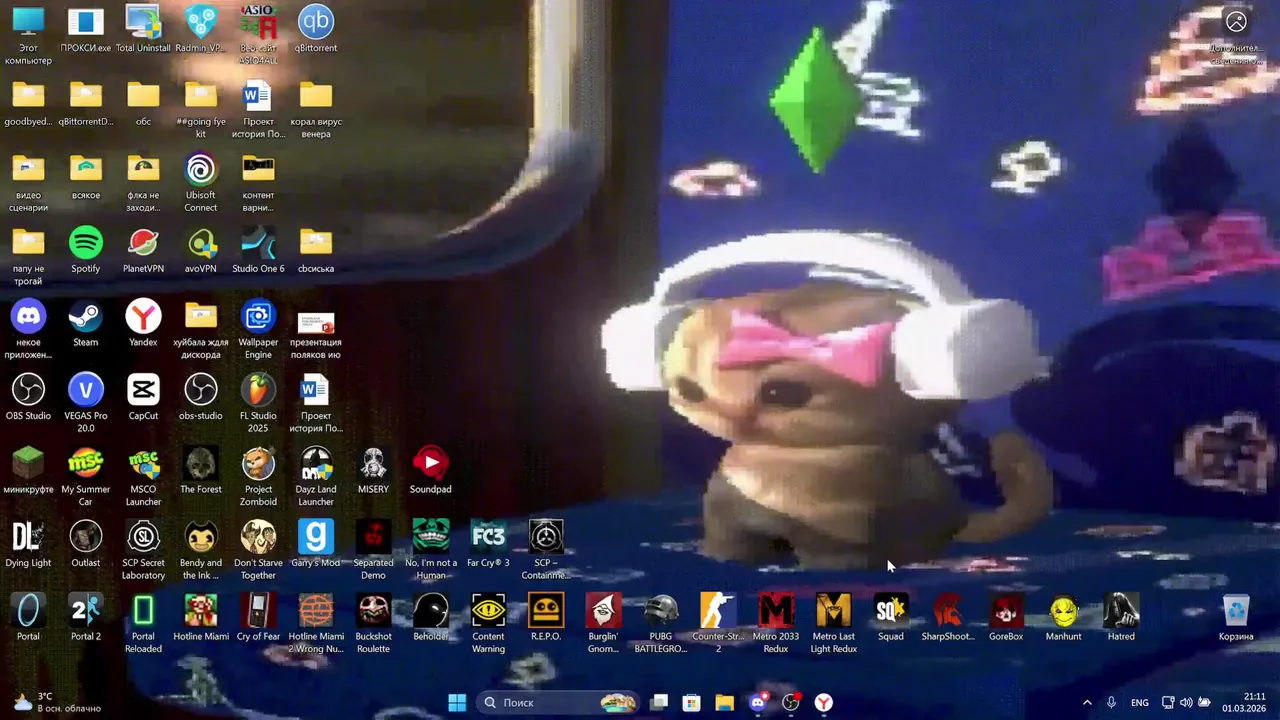The width and height of the screenshot is (1280, 720).
Task: Open Discord from the taskbar
Action: pyautogui.click(x=758, y=702)
